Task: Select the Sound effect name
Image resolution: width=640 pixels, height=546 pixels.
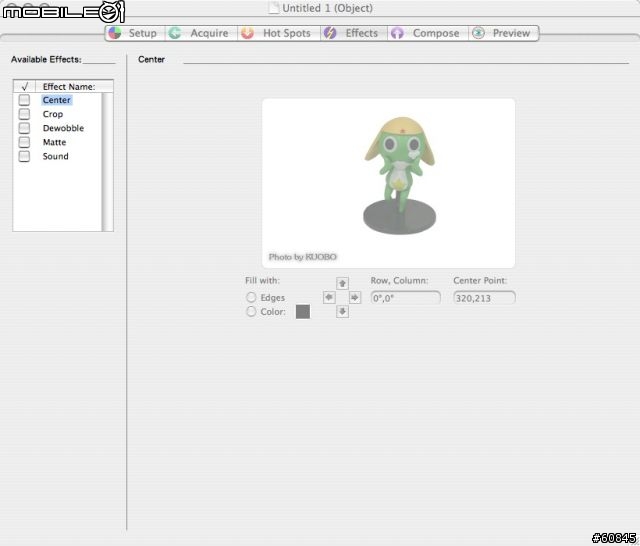Action: (x=56, y=156)
